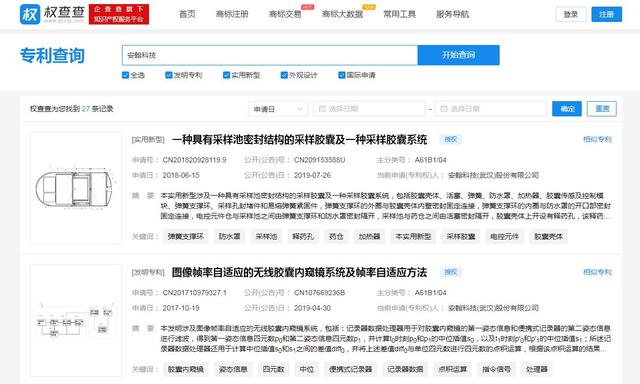Click the 重置 reset button
The width and height of the screenshot is (640, 384).
click(602, 109)
